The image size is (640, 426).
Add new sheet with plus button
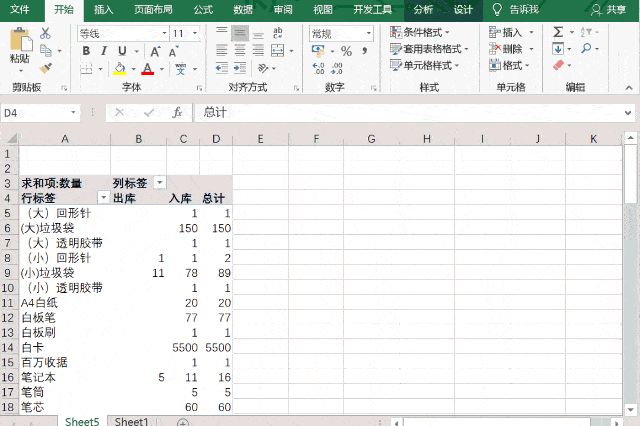(x=183, y=422)
